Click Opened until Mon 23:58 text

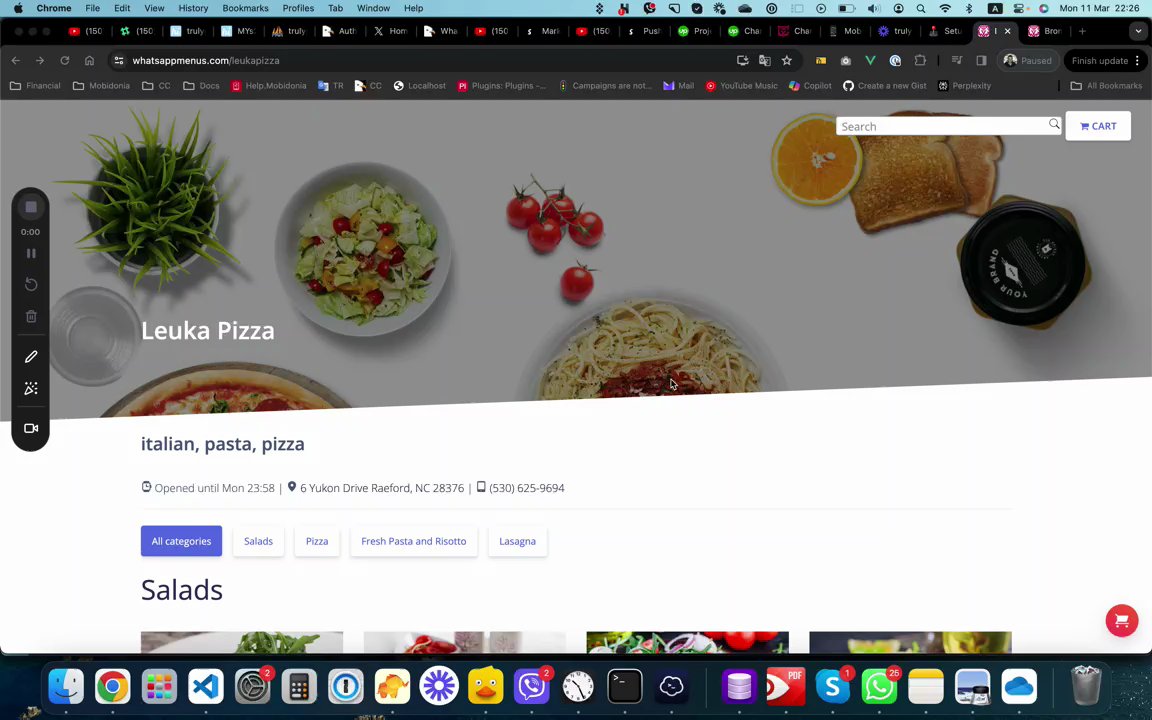click(x=215, y=488)
